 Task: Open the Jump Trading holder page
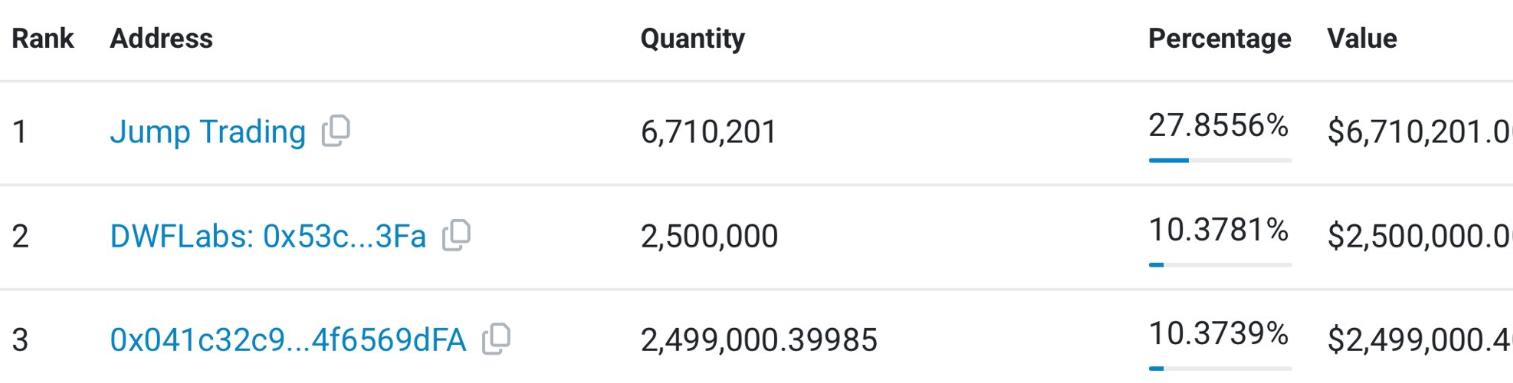coord(208,132)
